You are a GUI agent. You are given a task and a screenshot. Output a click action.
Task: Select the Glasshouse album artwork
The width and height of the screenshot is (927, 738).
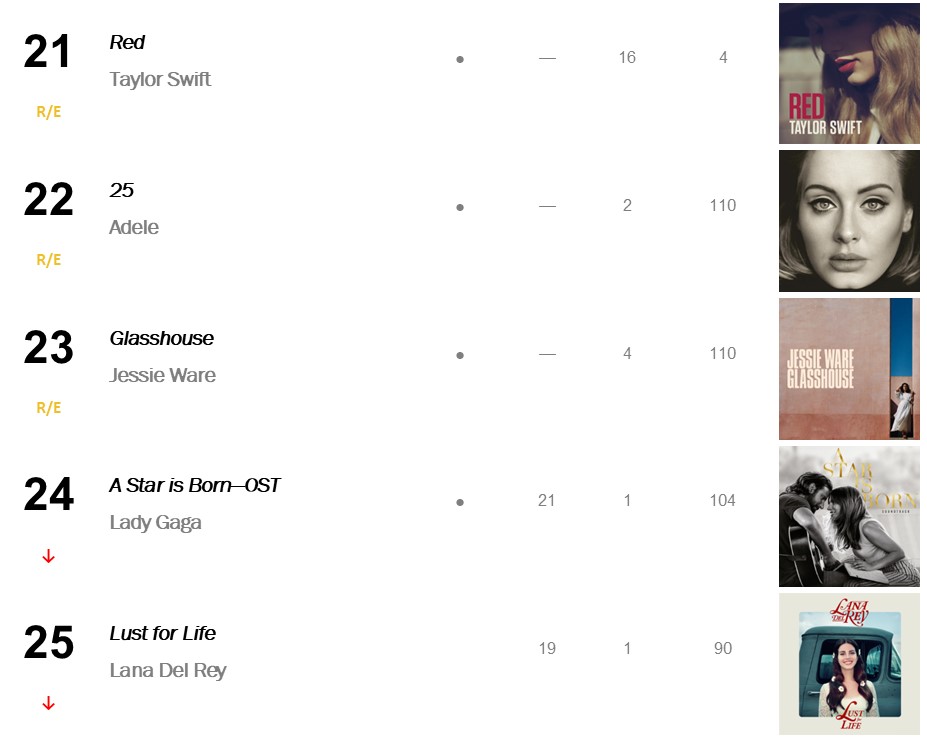coord(849,369)
